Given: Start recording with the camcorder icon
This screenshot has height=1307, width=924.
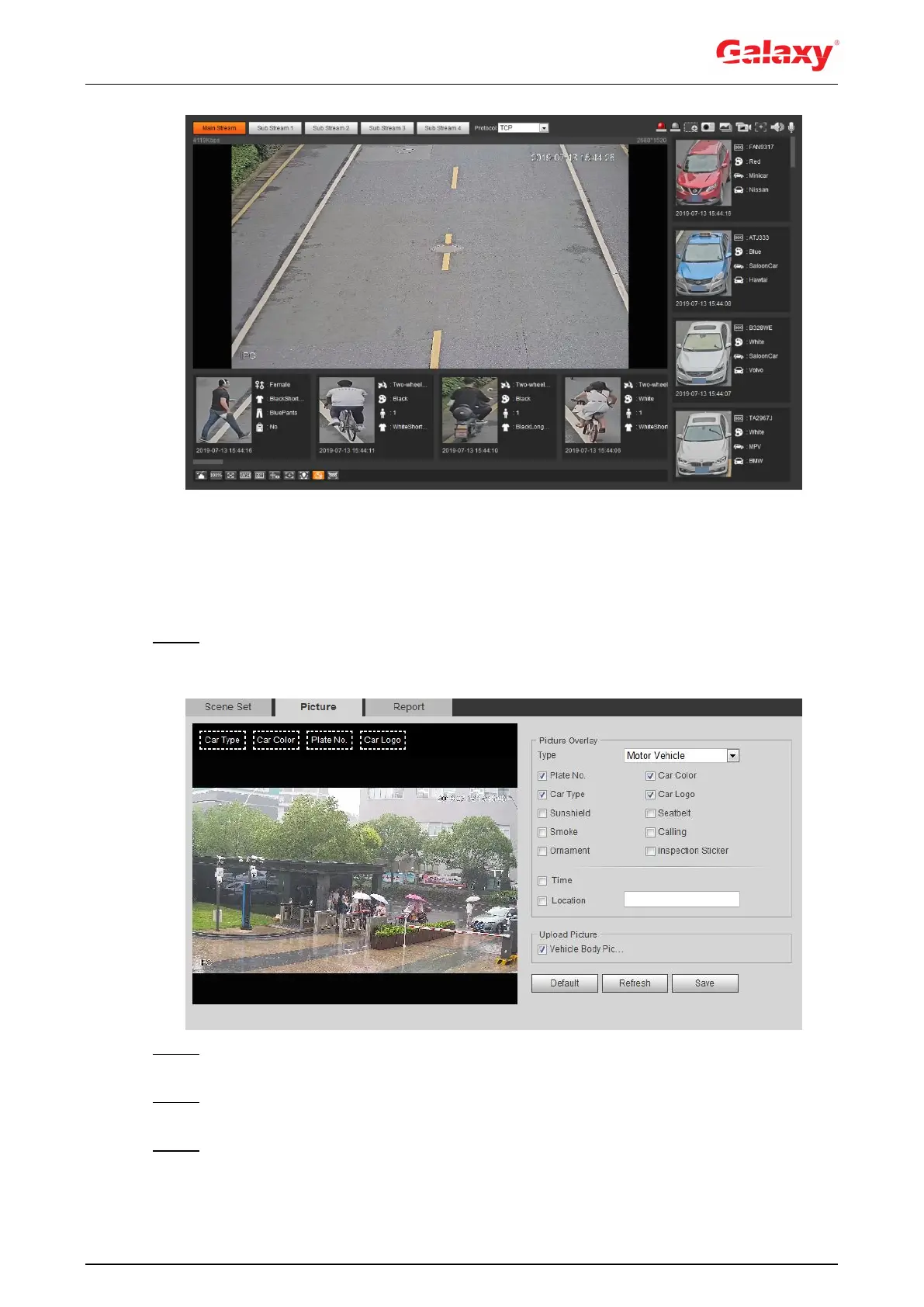Looking at the screenshot, I should (743, 127).
